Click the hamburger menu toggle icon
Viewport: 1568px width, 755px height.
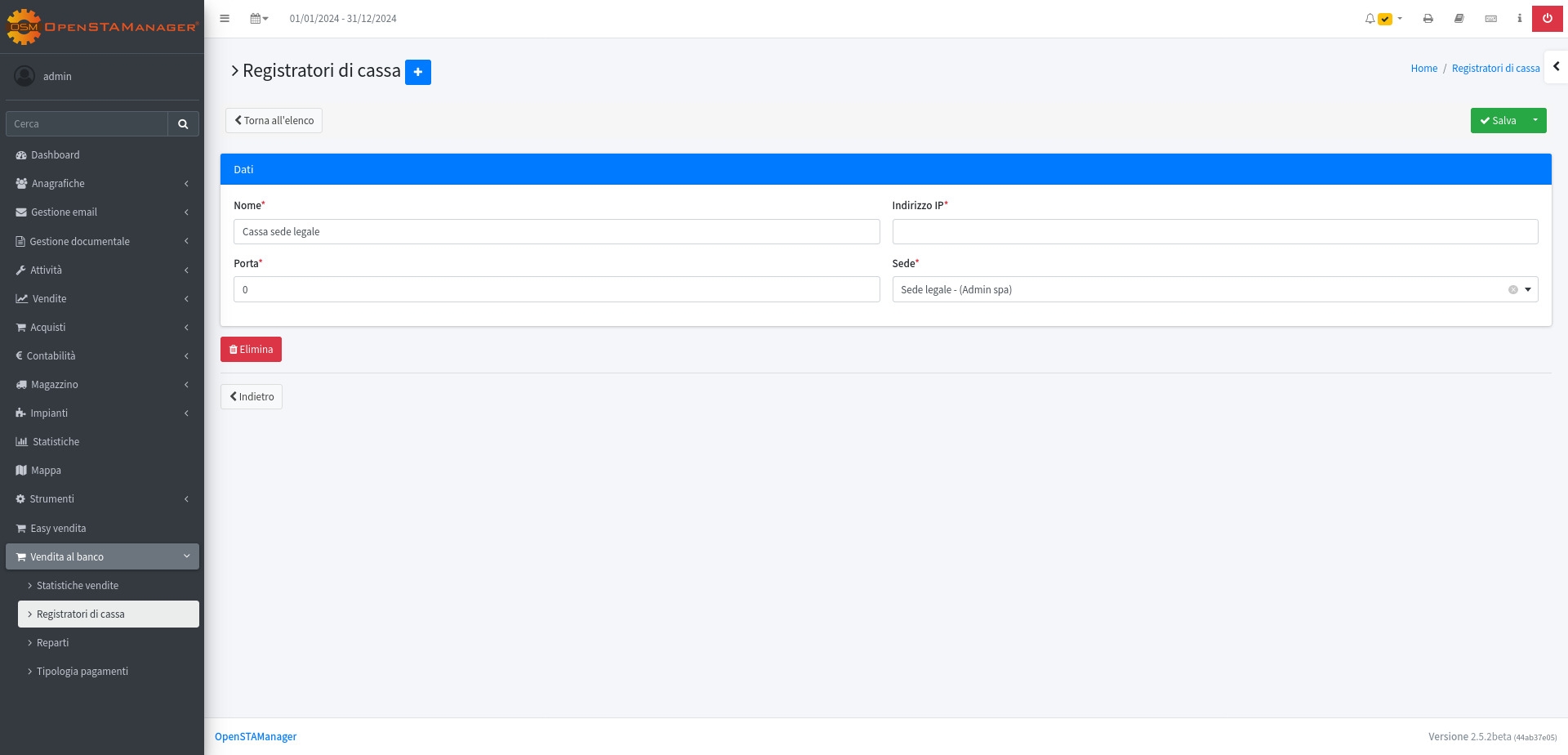(x=225, y=19)
